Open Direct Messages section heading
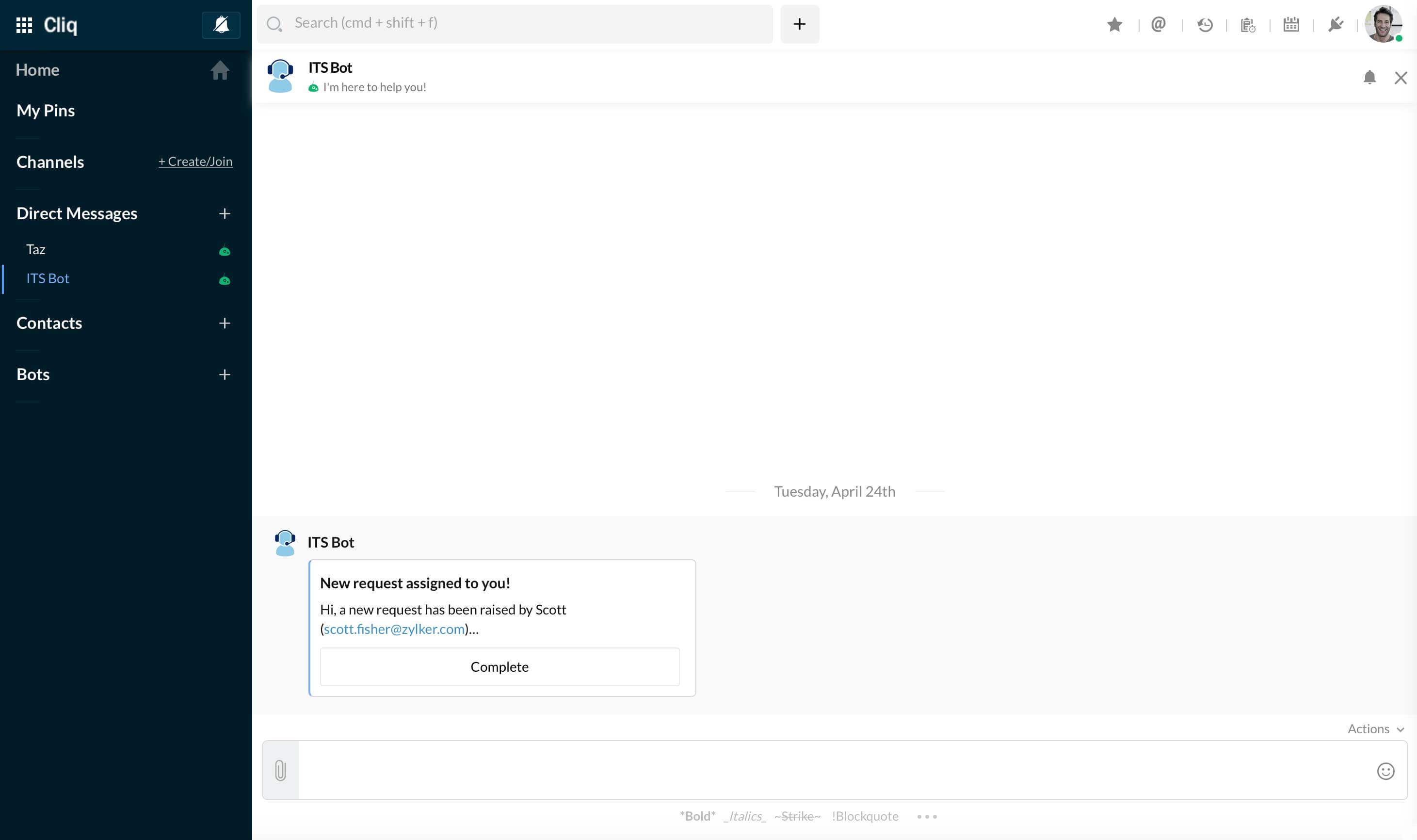Viewport: 1417px width, 840px height. (77, 213)
